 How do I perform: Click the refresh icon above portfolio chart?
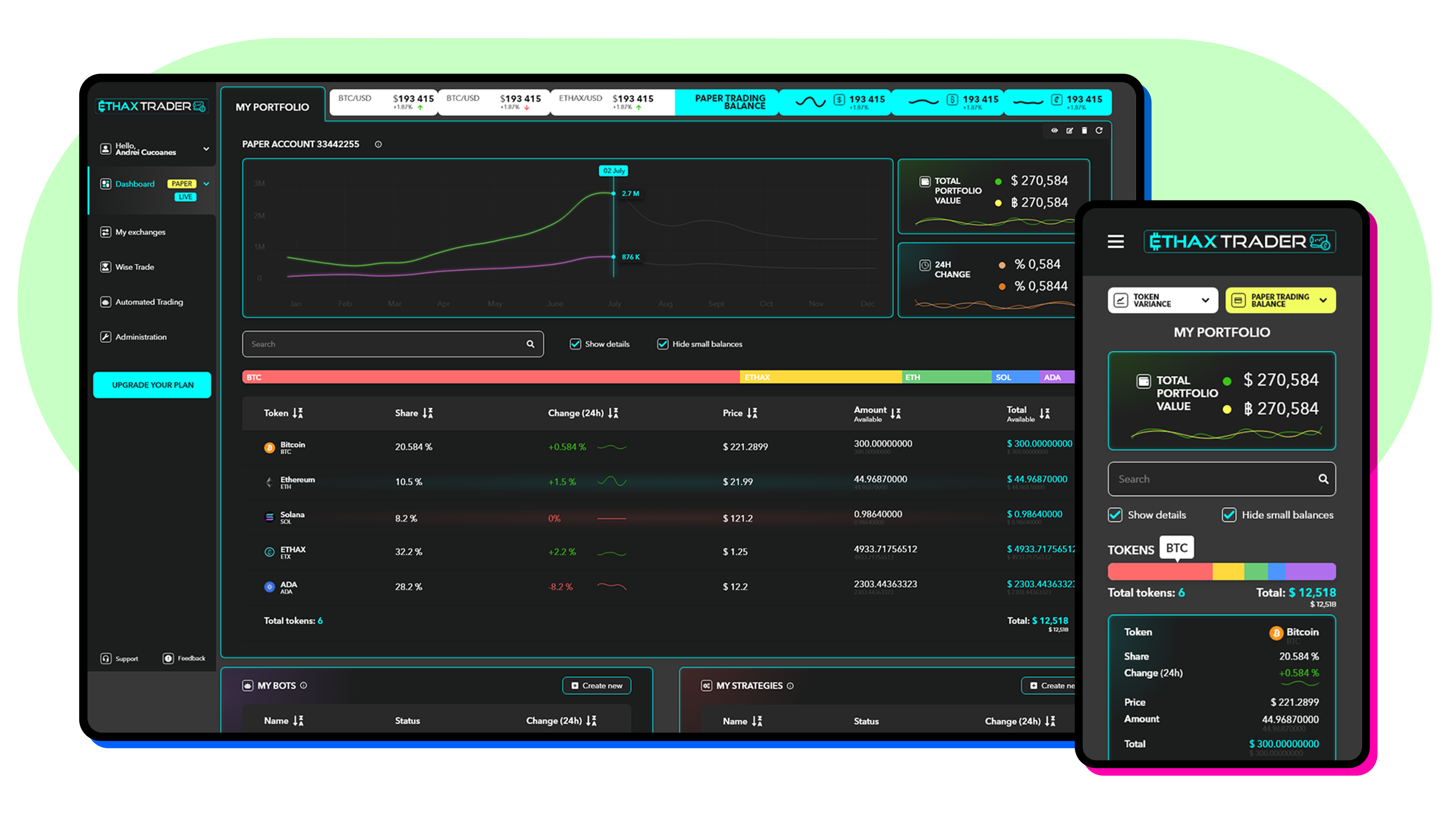point(1099,130)
